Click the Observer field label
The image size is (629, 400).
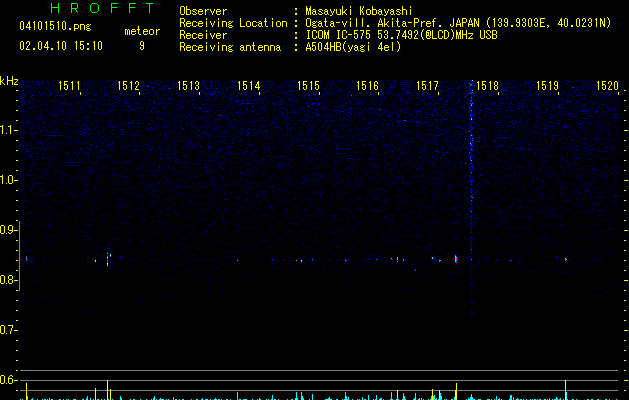pyautogui.click(x=203, y=11)
